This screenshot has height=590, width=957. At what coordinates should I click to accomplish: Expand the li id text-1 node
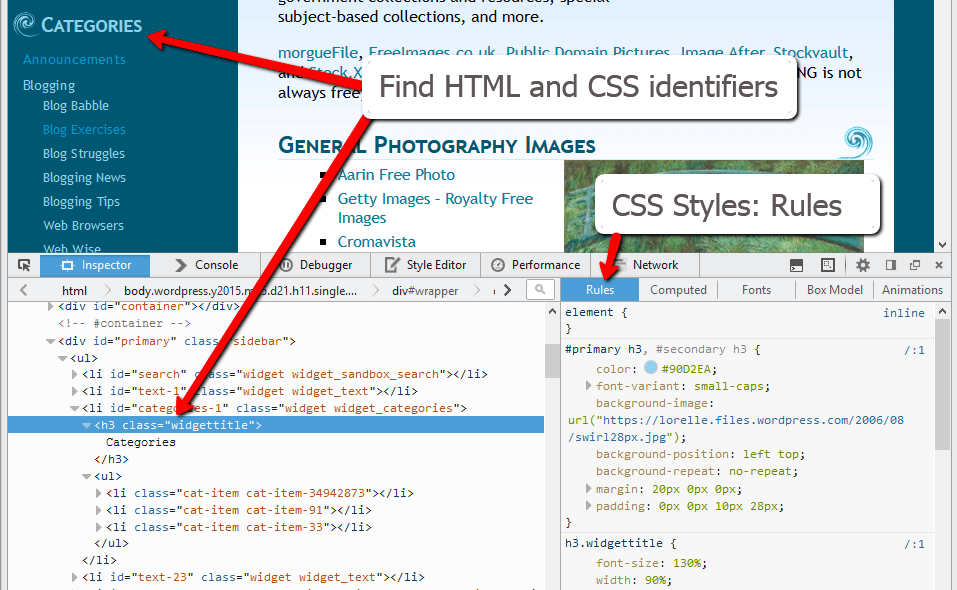(74, 391)
